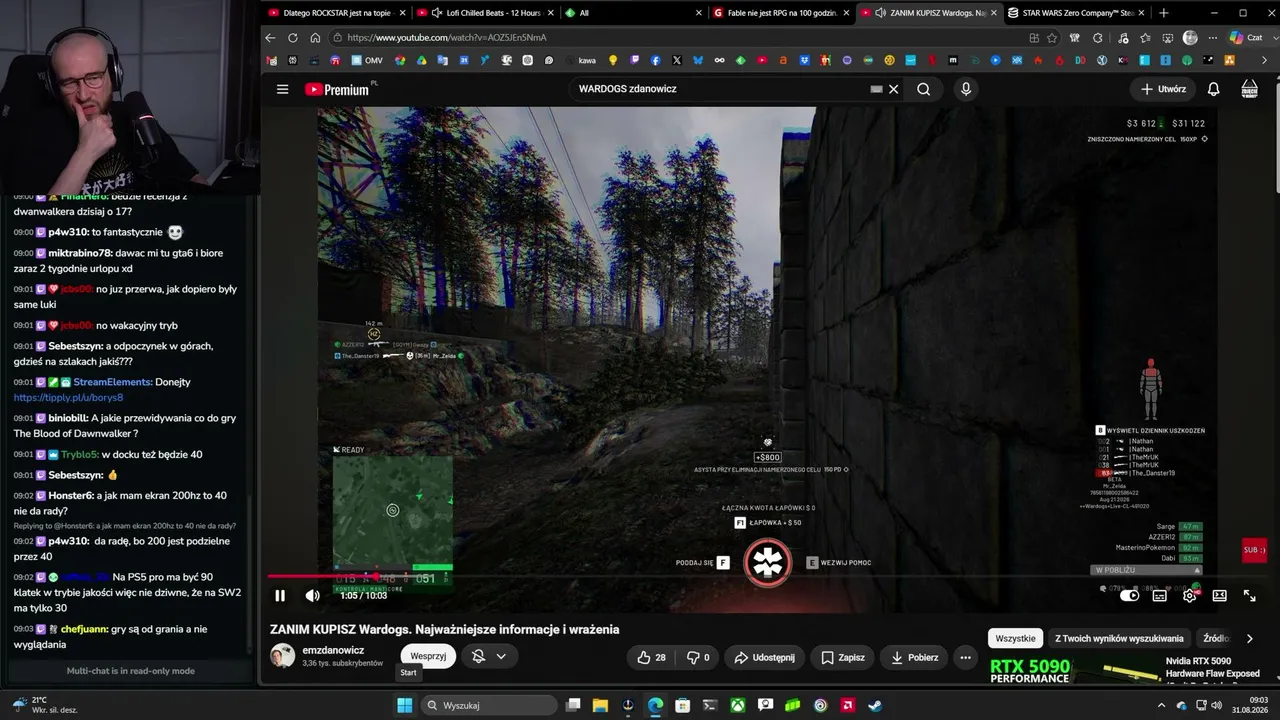1280x720 pixels.
Task: Share video with Udostępnij button
Action: point(764,657)
